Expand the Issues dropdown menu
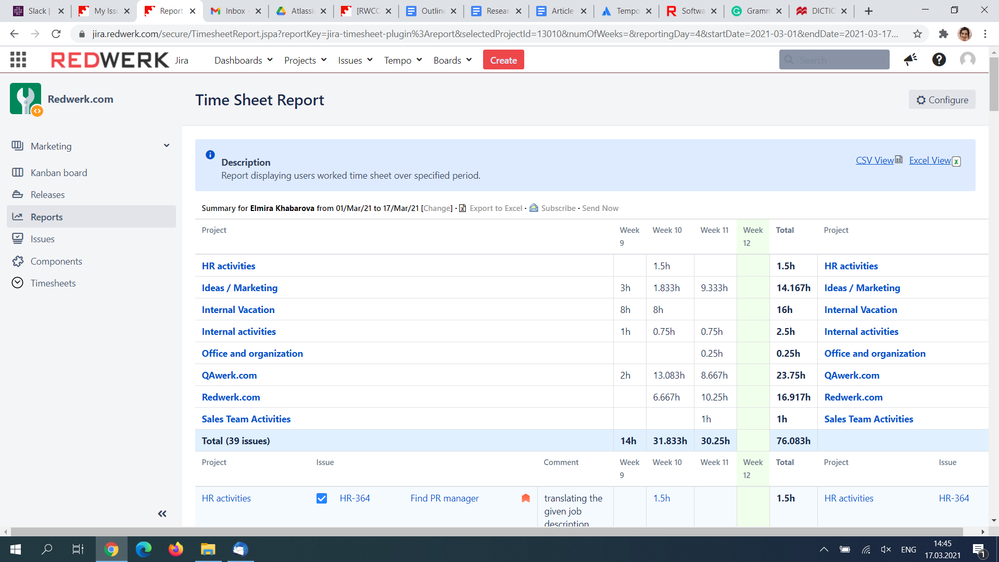Image resolution: width=999 pixels, height=562 pixels. [355, 60]
